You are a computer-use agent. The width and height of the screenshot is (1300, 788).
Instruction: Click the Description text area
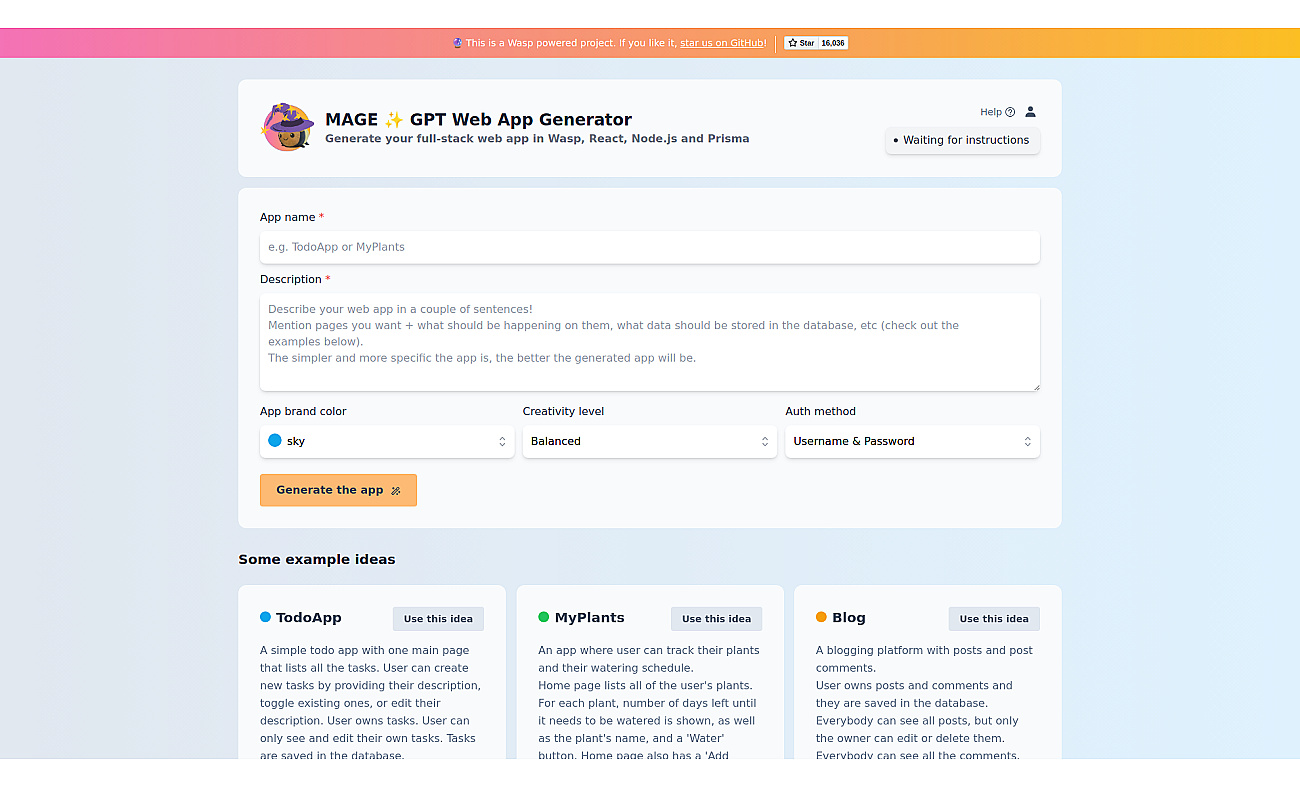[650, 342]
